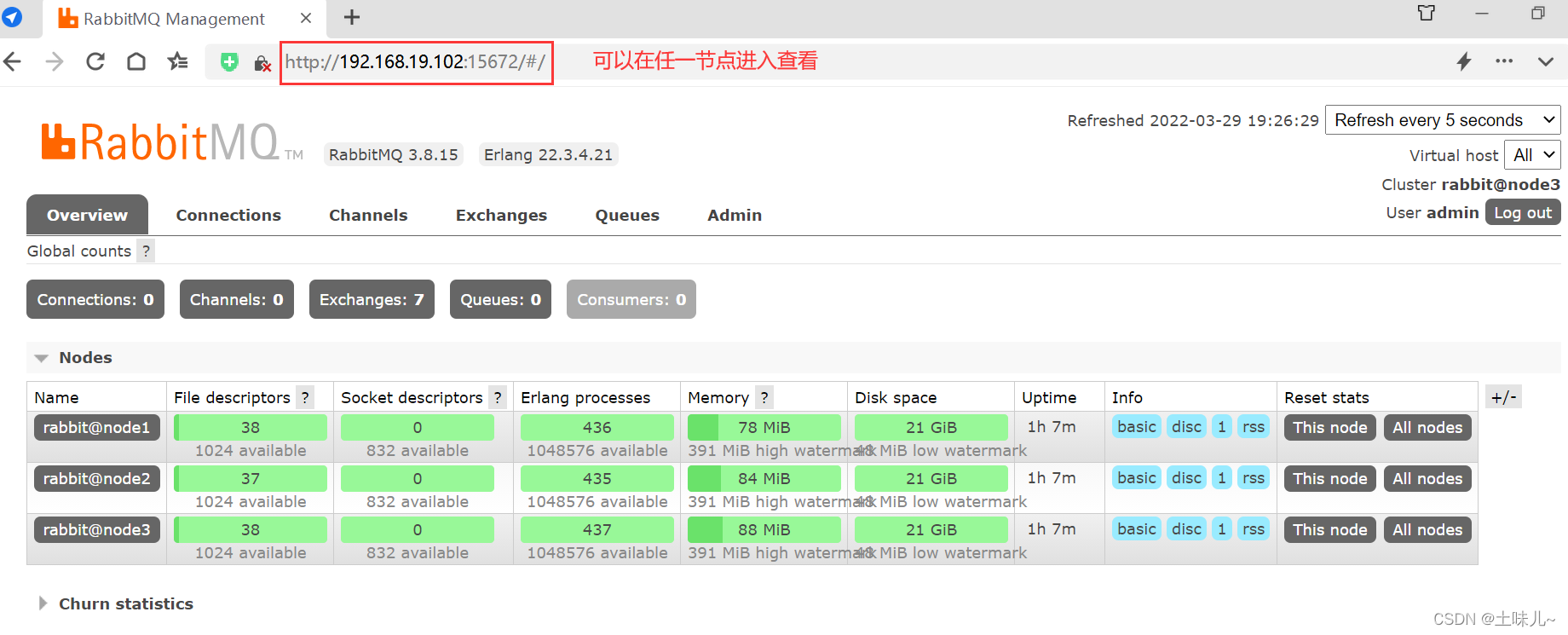Screen dimensions: 1568x635
Task: Open node rabbit@node3 details
Action: (x=96, y=529)
